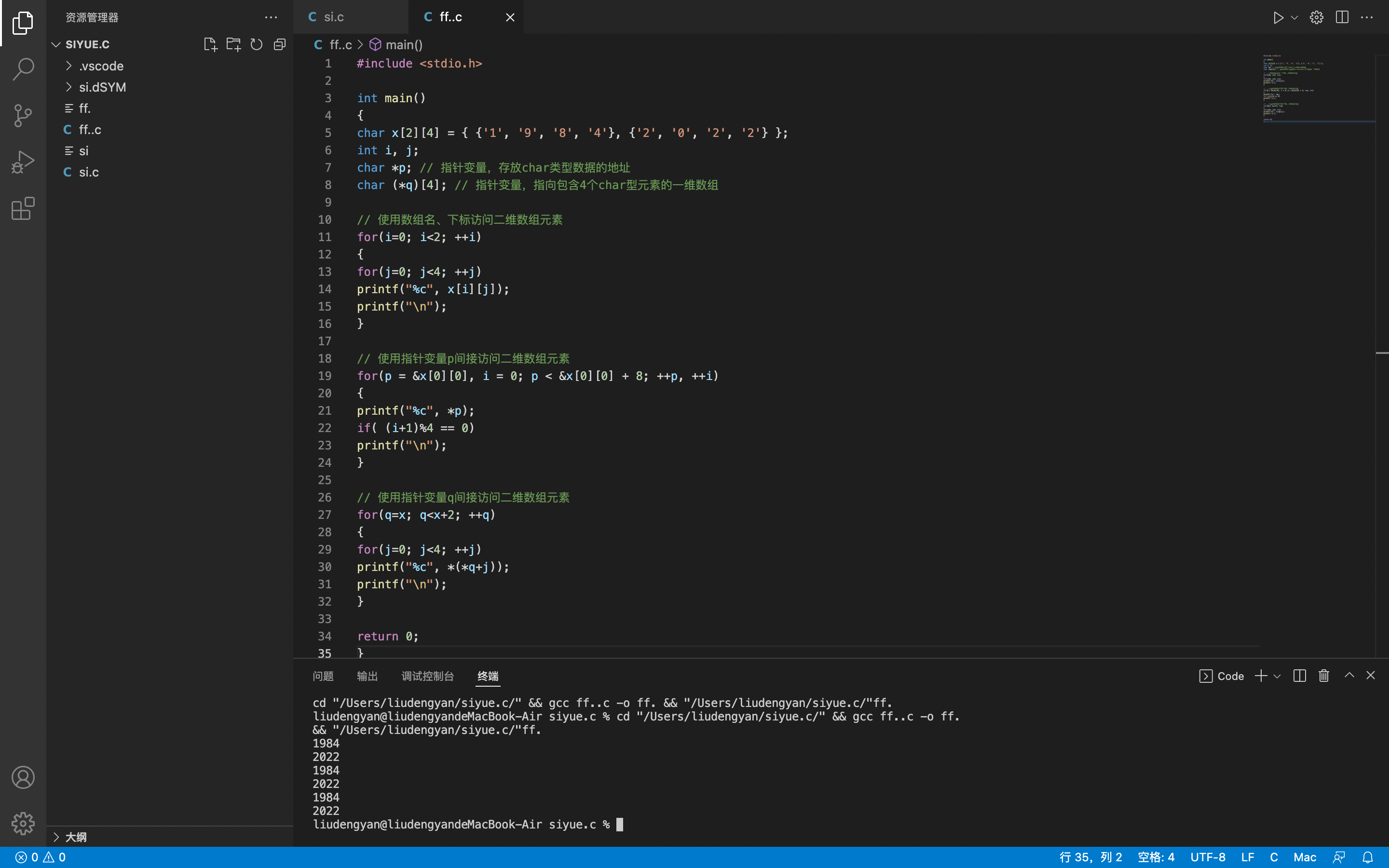Screen dimensions: 1389x868
Task: Kill terminal with trash icon
Action: [1323, 676]
